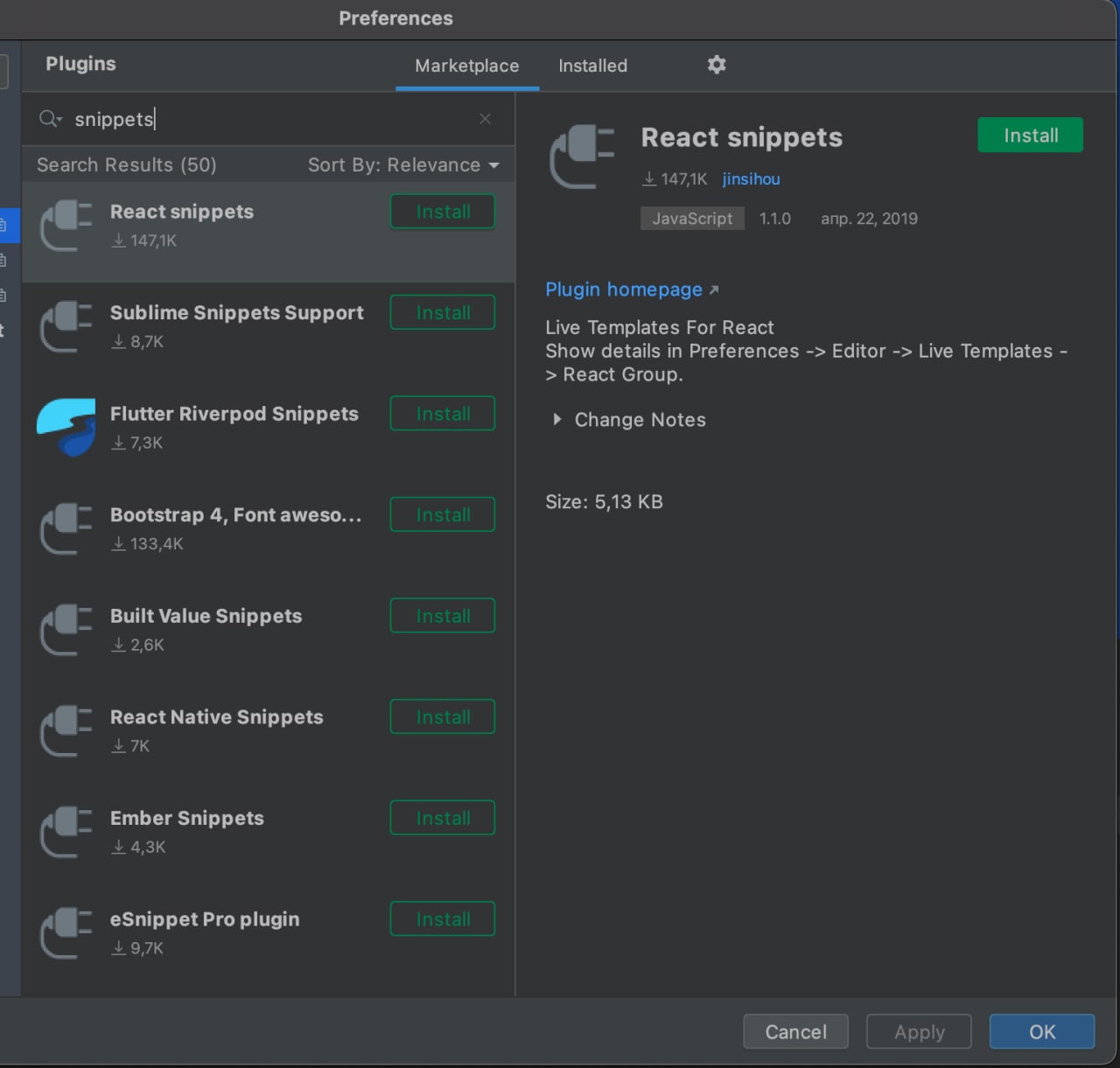Click the eSnippet Pro plugin icon
Image resolution: width=1120 pixels, height=1068 pixels.
click(x=66, y=932)
